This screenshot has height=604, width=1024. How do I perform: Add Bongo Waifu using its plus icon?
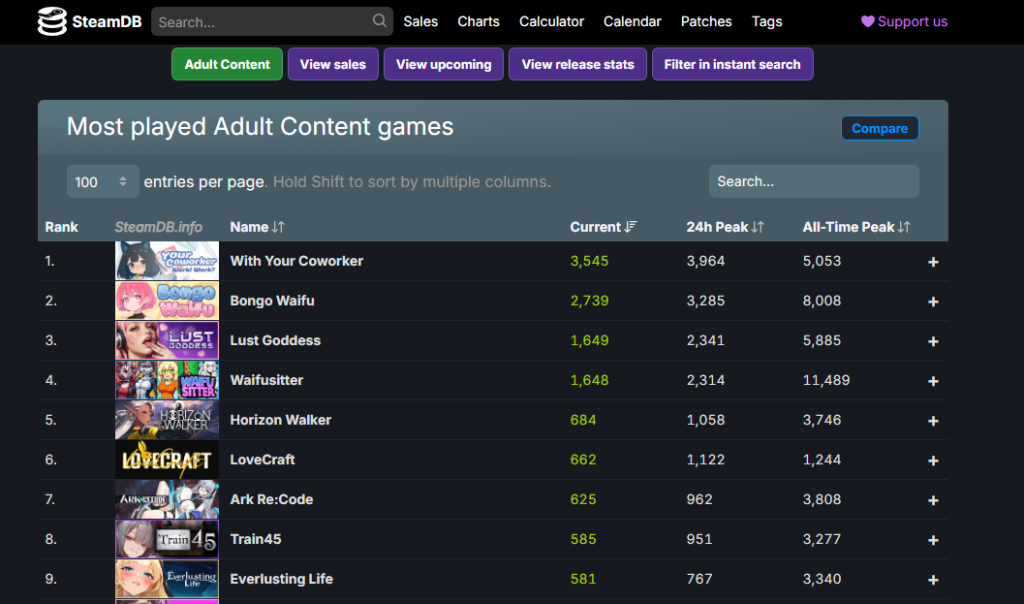(933, 302)
